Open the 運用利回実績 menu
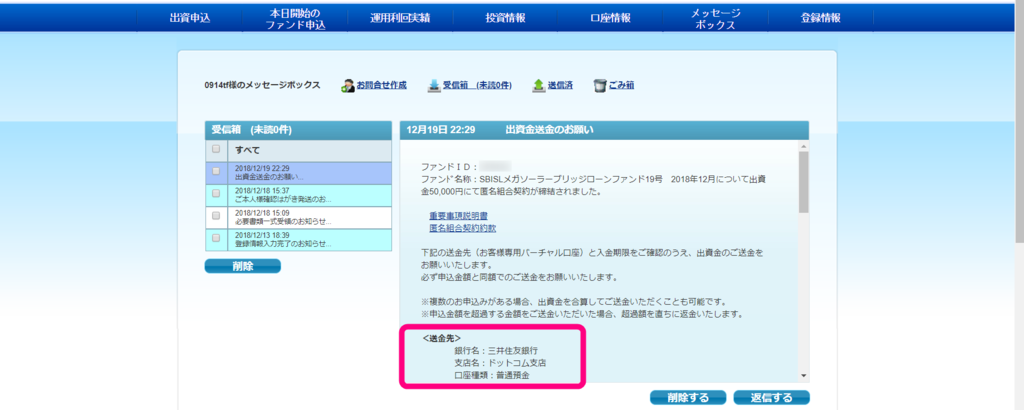Screen dimensions: 1024x410 point(400,18)
